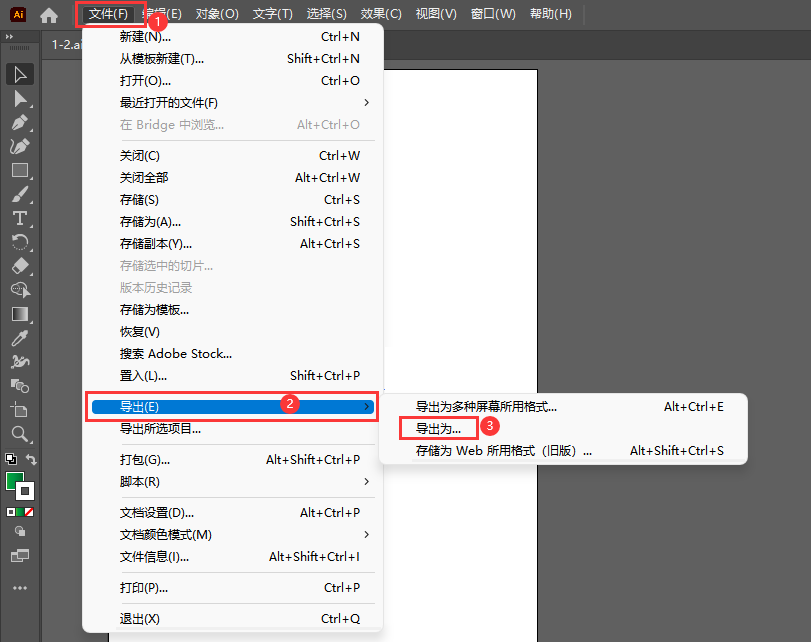Screen dimensions: 811x642
Task: Expand the 导出(E) submenu
Action: tap(233, 407)
